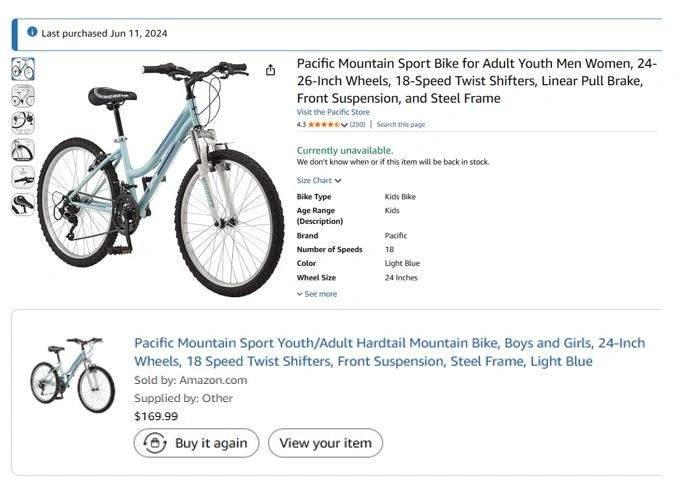Select the second thumbnail, bike dimensions image
682x490 pixels.
(23, 96)
